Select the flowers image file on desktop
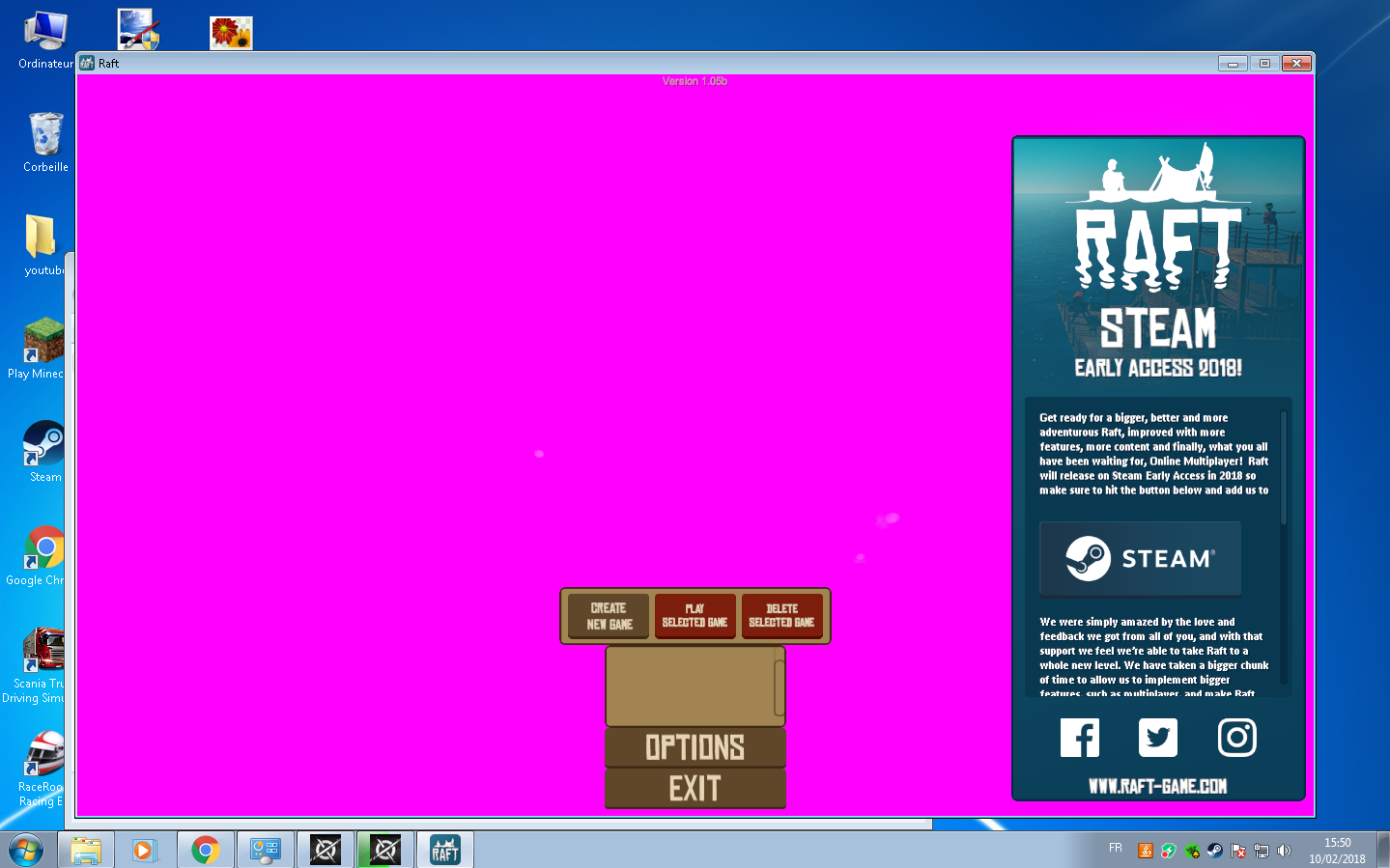The image size is (1390, 868). click(x=231, y=33)
